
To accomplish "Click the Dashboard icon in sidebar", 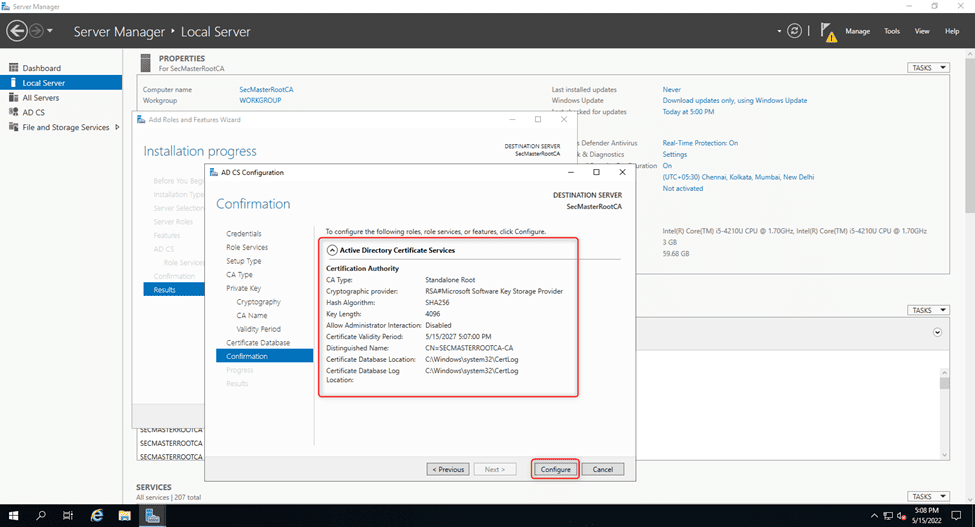I will pyautogui.click(x=13, y=67).
